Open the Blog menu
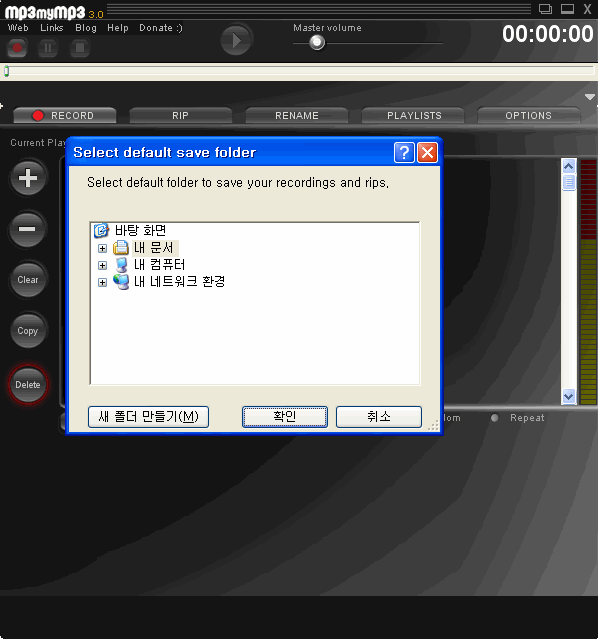This screenshot has width=598, height=639. [86, 28]
